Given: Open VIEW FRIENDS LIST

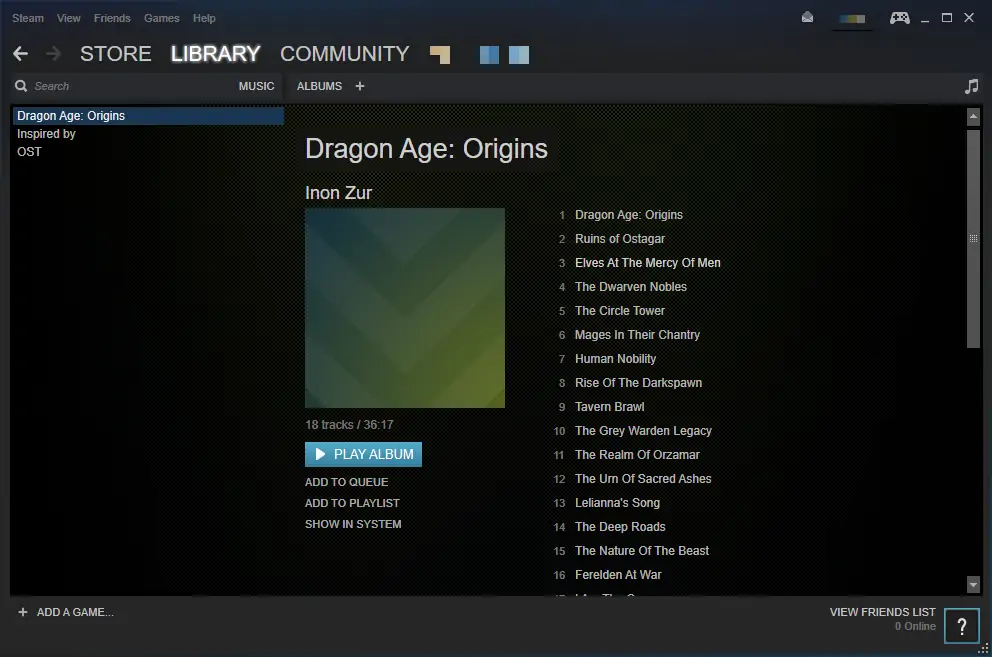Looking at the screenshot, I should click(883, 612).
